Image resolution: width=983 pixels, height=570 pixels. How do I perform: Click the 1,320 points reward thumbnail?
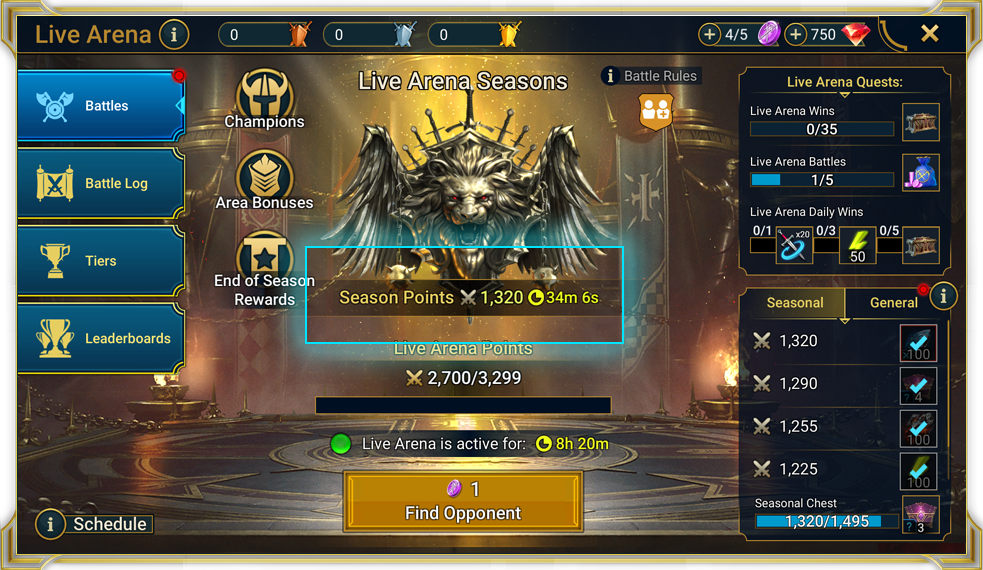tap(918, 343)
